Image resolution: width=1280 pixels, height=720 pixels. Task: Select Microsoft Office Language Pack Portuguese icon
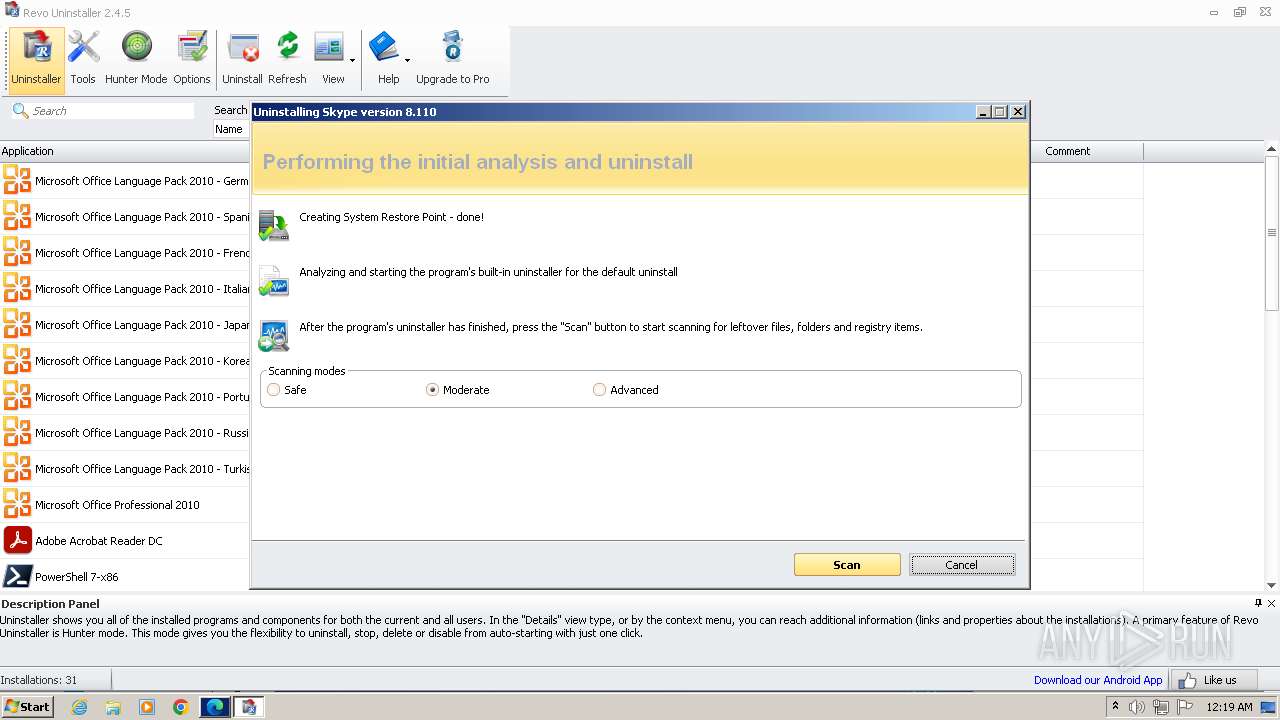17,396
